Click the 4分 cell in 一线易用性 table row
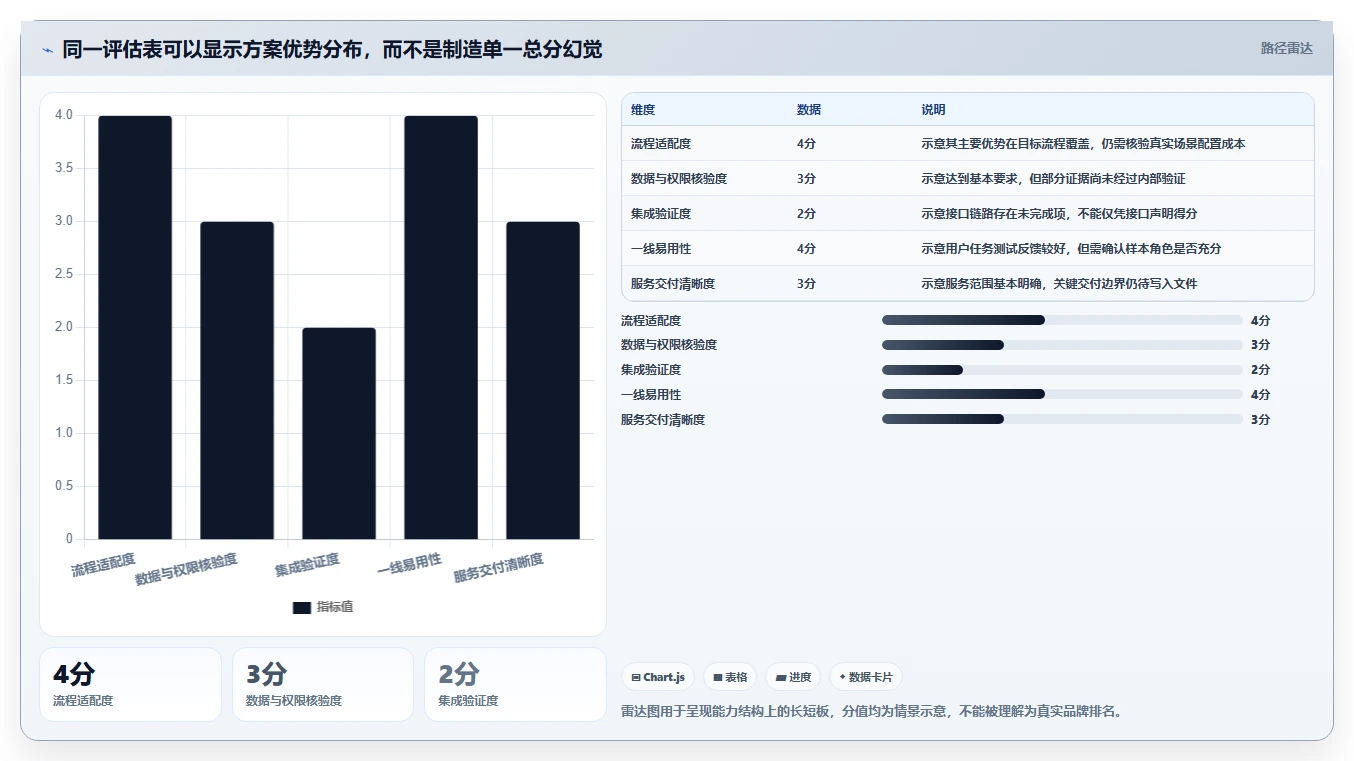1354x761 pixels. (x=806, y=249)
